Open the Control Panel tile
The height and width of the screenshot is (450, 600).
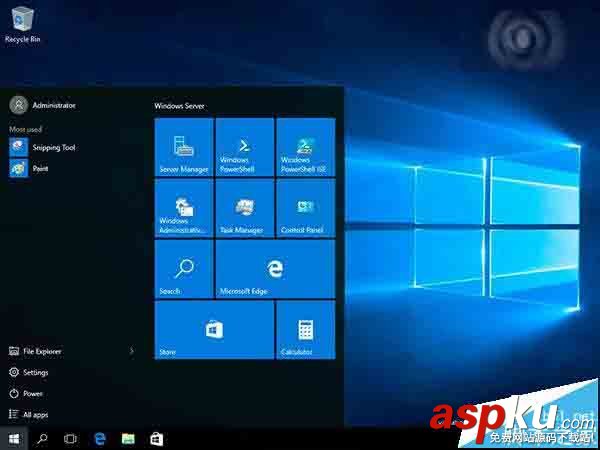pyautogui.click(x=306, y=208)
